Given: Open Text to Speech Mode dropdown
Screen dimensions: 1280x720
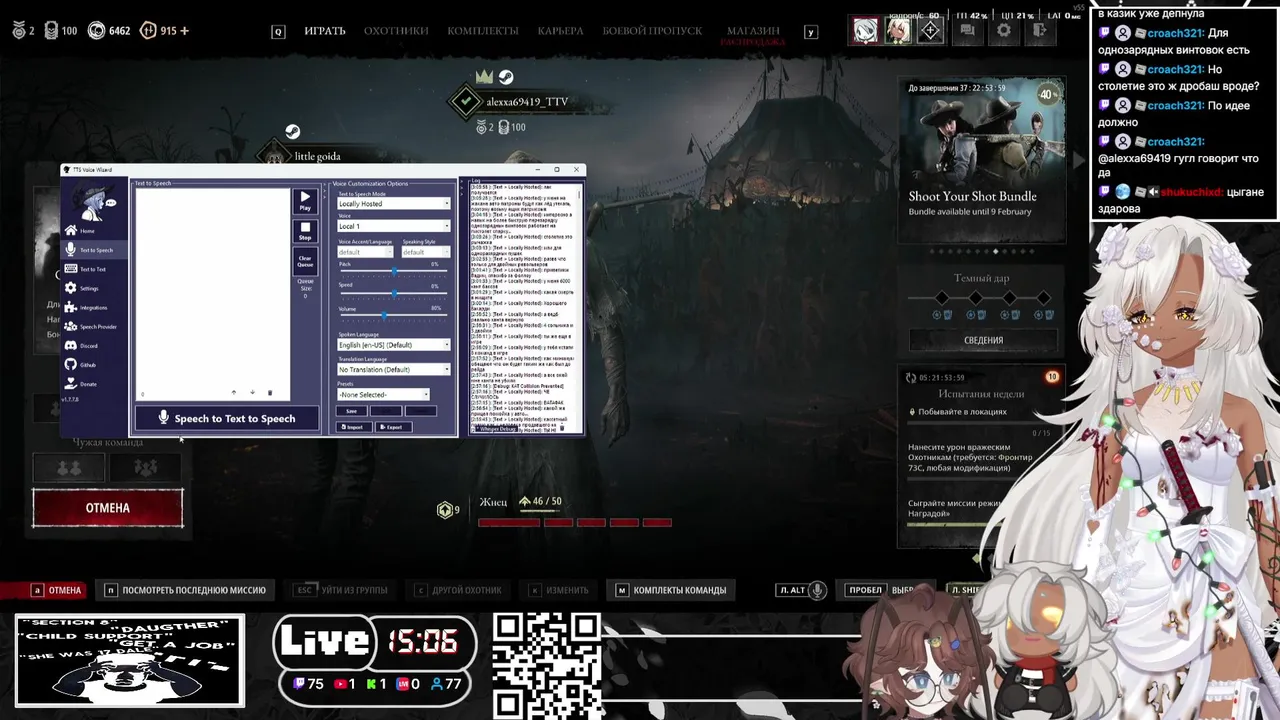Looking at the screenshot, I should point(394,204).
